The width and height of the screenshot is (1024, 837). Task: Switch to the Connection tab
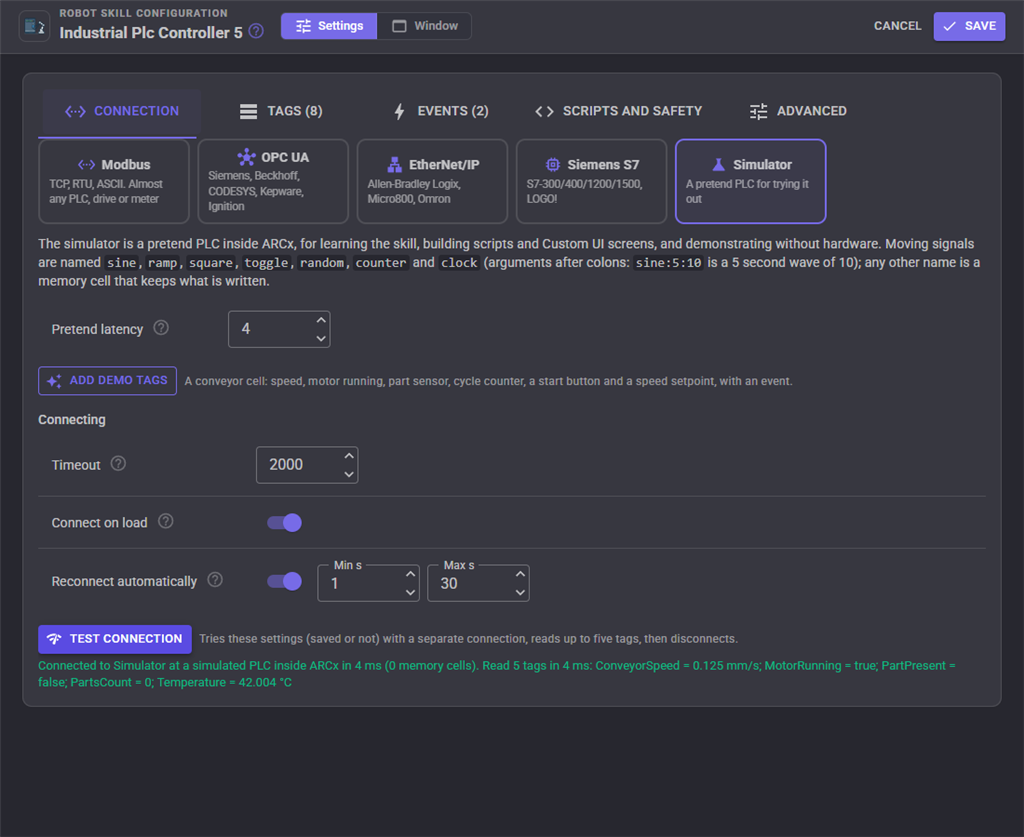click(x=122, y=112)
